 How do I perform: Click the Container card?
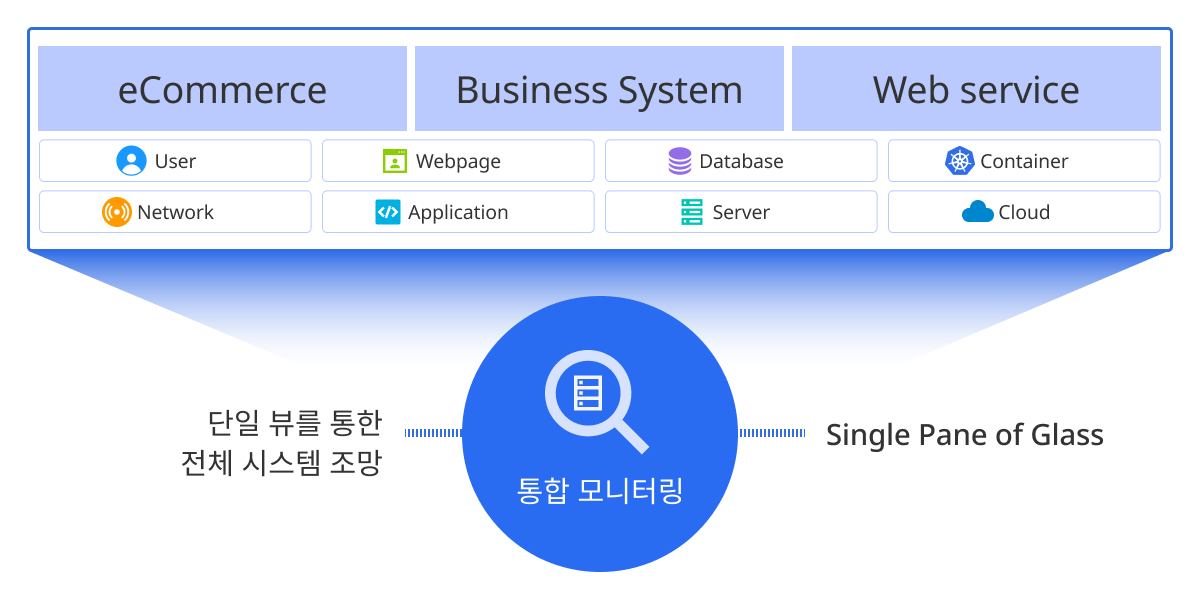pyautogui.click(x=1024, y=160)
